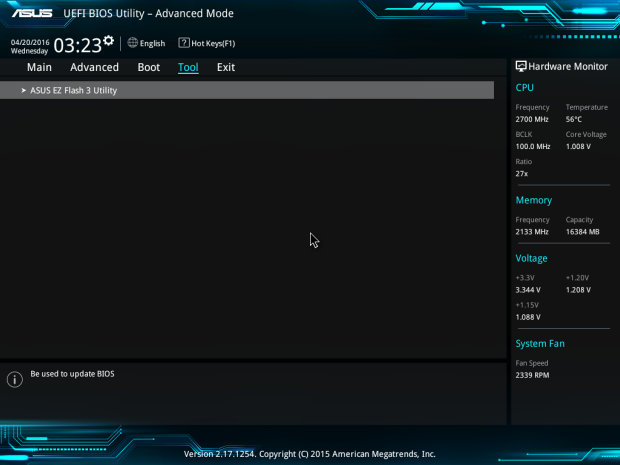Image resolution: width=620 pixels, height=465 pixels.
Task: Click the 2339 RPM fan speed value
Action: point(532,375)
